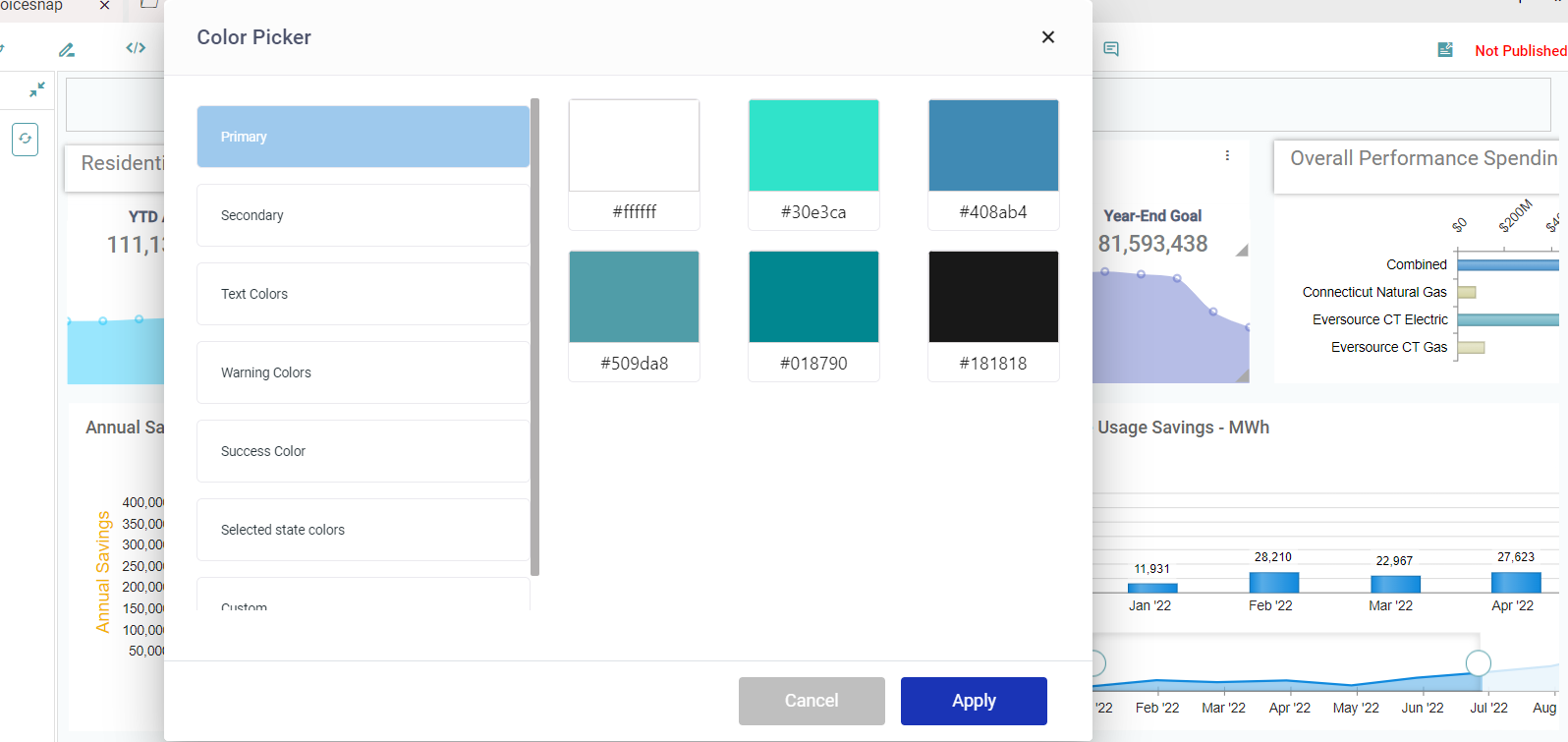Open the code view icon
The image size is (1568, 742).
(x=136, y=48)
